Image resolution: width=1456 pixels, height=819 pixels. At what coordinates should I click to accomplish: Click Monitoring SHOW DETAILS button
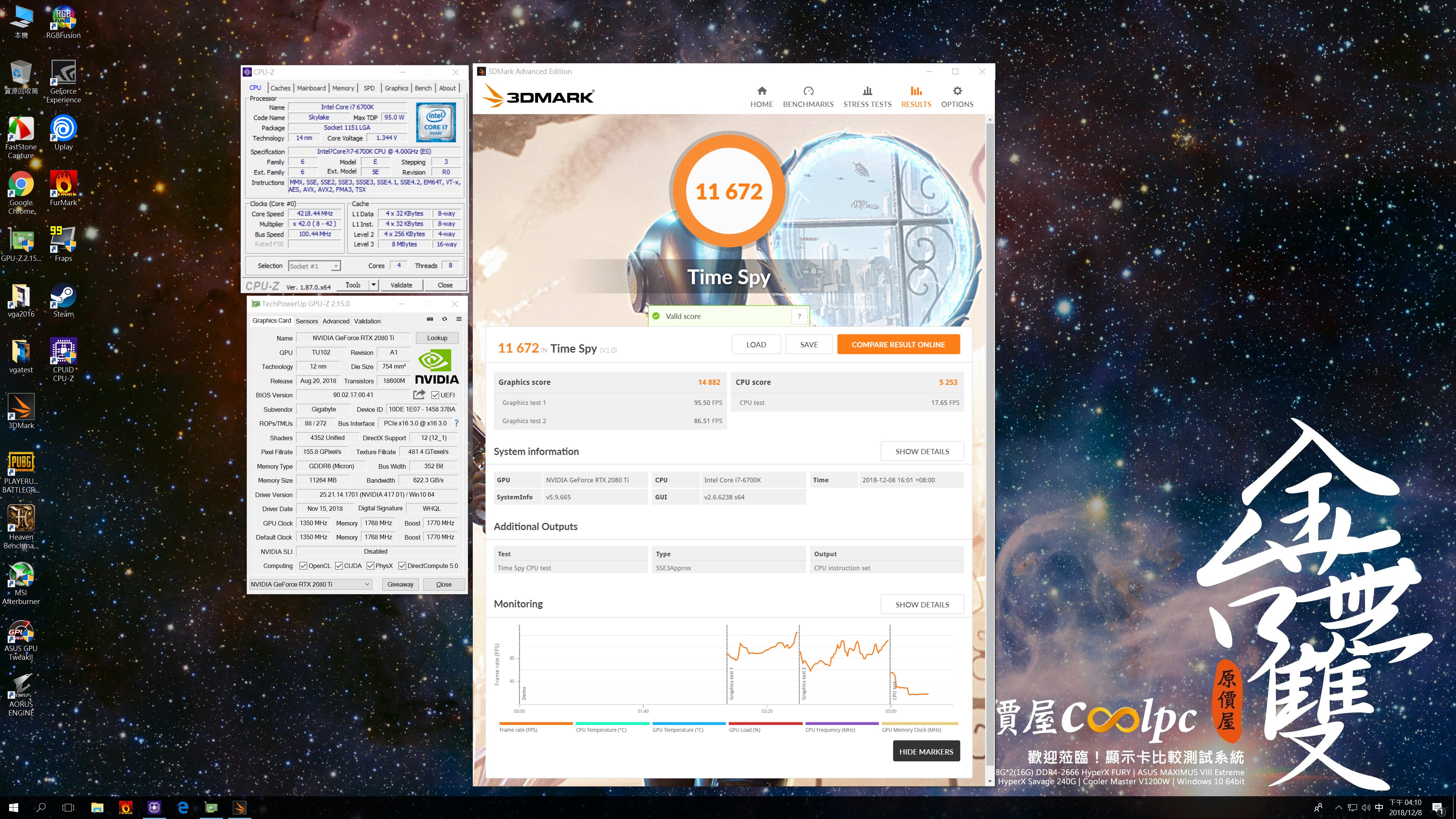tap(922, 604)
